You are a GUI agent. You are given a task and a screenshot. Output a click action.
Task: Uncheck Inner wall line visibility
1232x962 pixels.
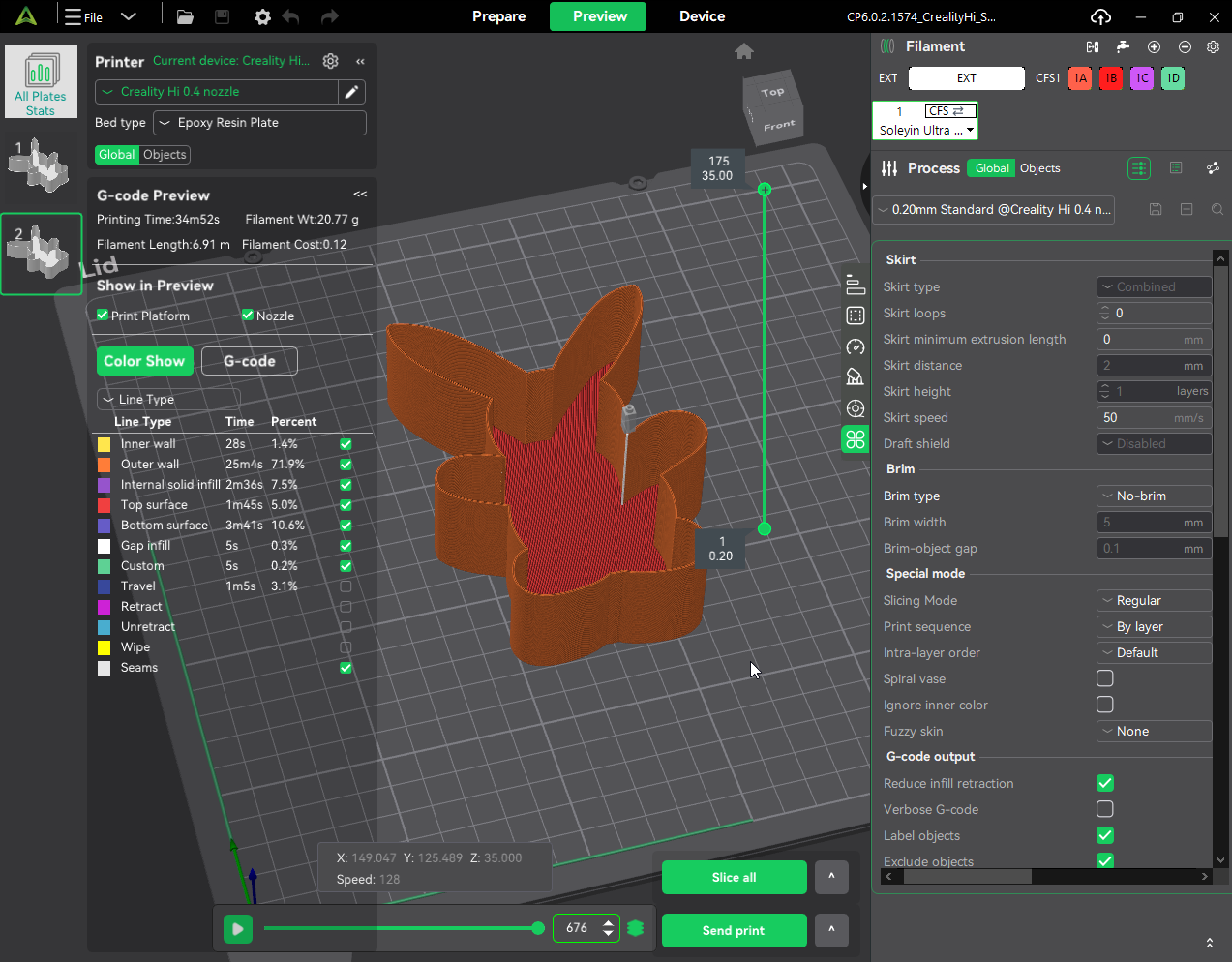tap(346, 444)
